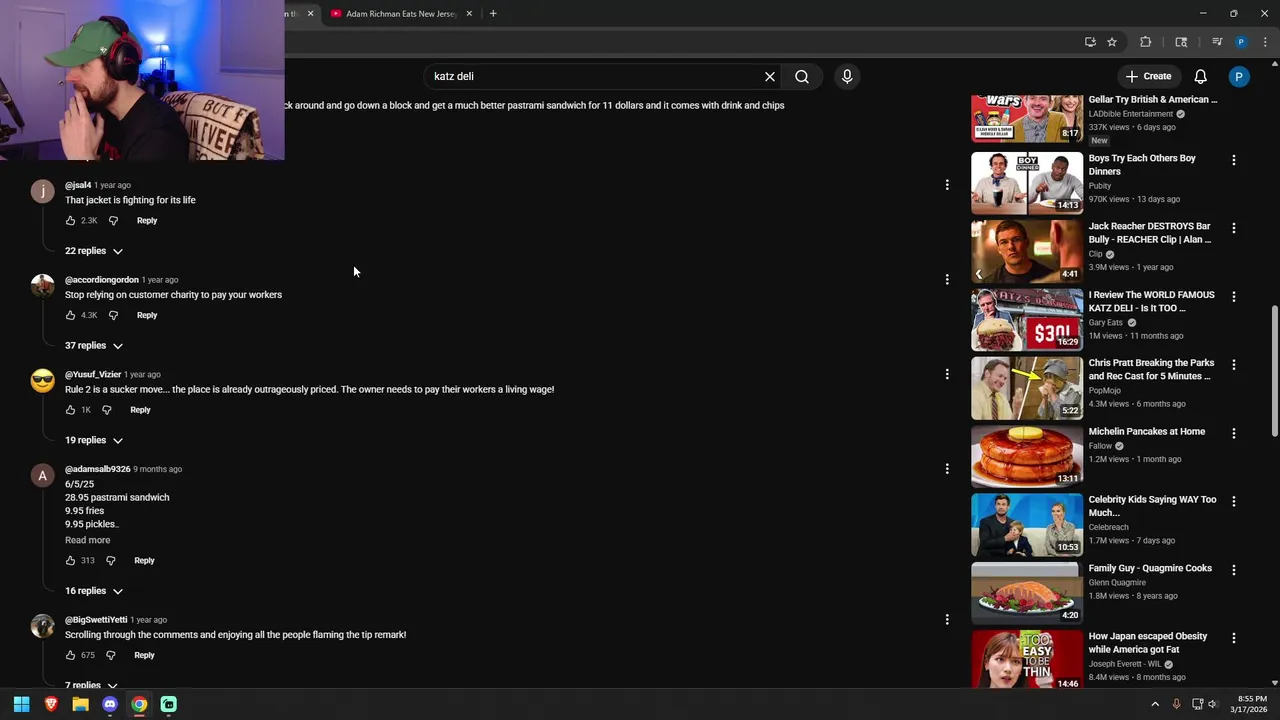The width and height of the screenshot is (1280, 720).
Task: Open options menu for @BigSwettiYetti comment
Action: (947, 620)
